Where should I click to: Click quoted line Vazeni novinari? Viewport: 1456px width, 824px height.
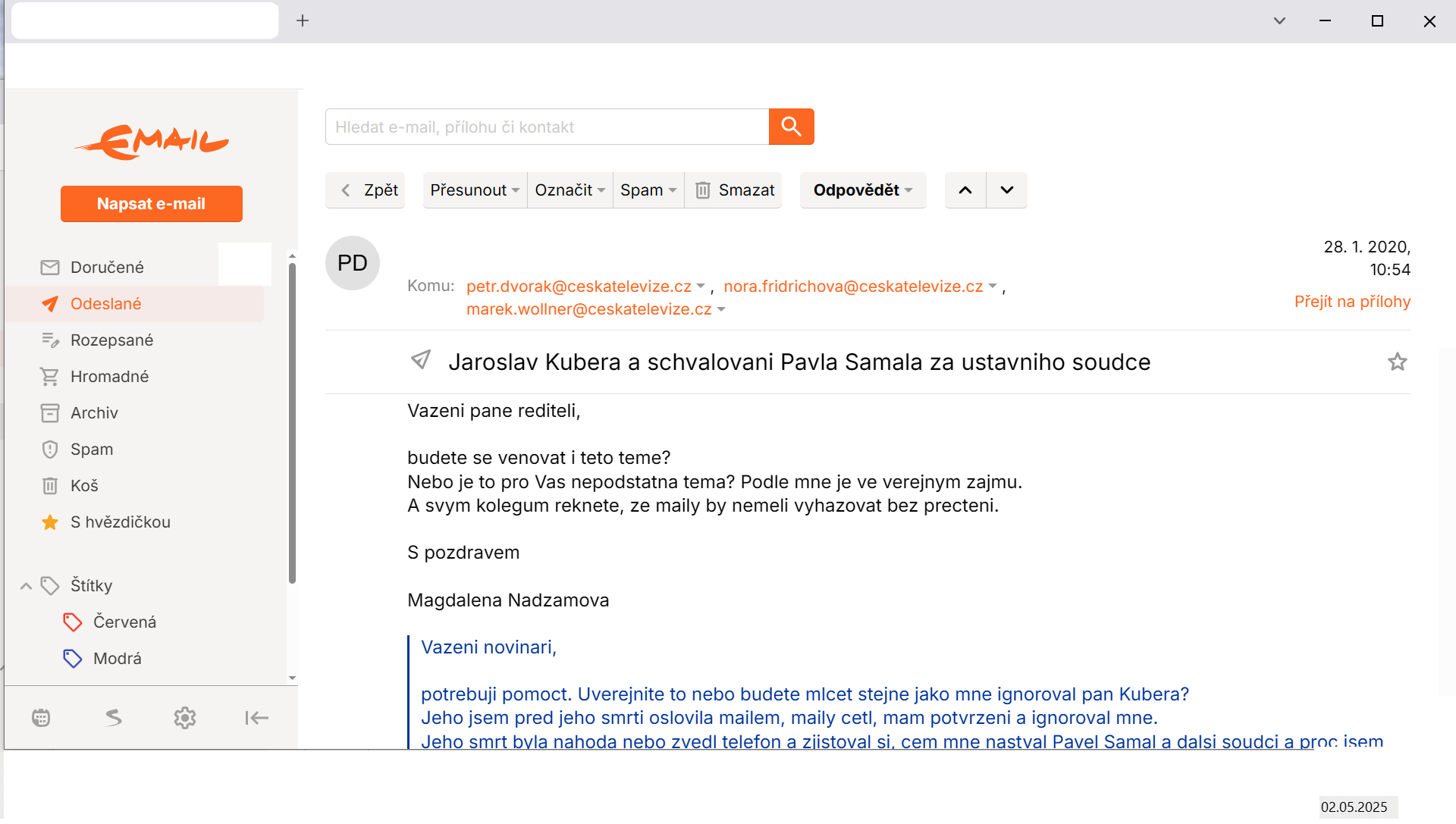point(489,647)
